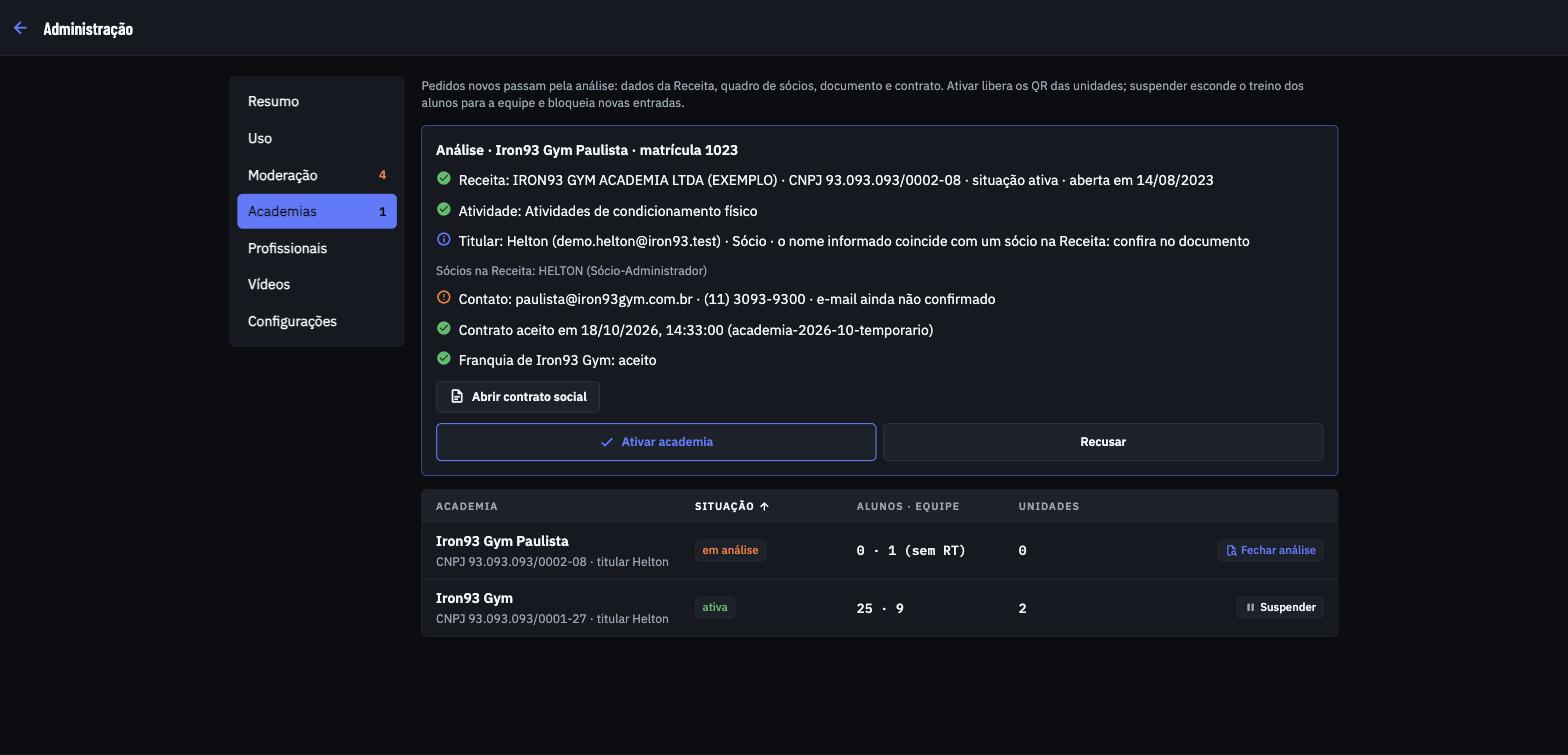
Task: Click the pause icon in Suspender
Action: coord(1250,608)
